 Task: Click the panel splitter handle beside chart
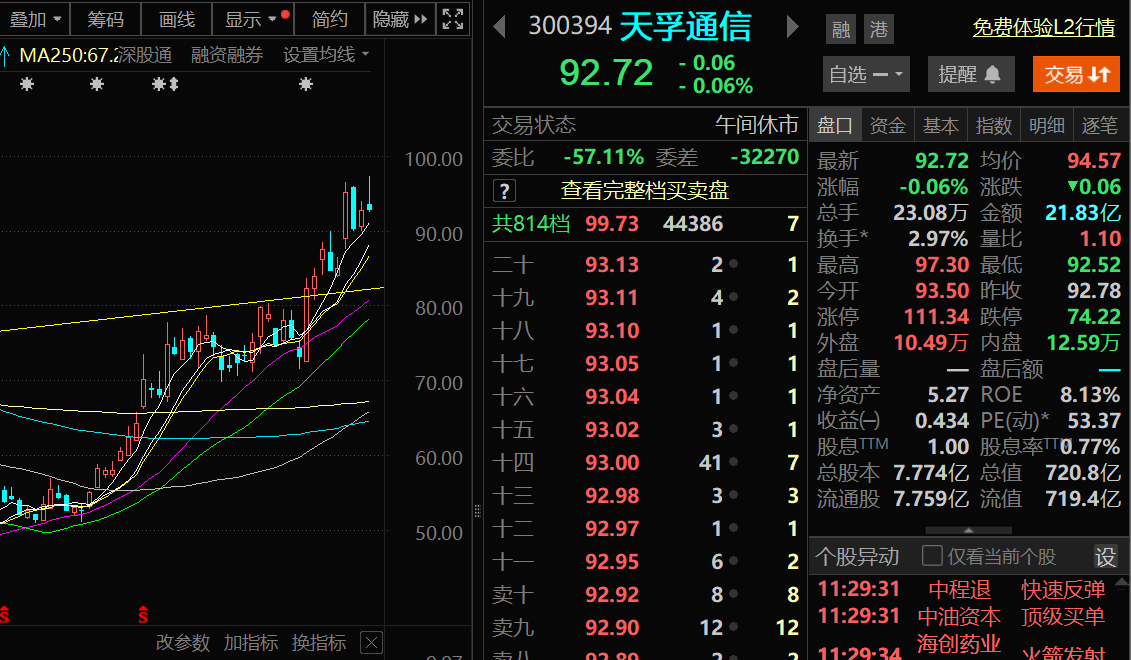pos(478,511)
